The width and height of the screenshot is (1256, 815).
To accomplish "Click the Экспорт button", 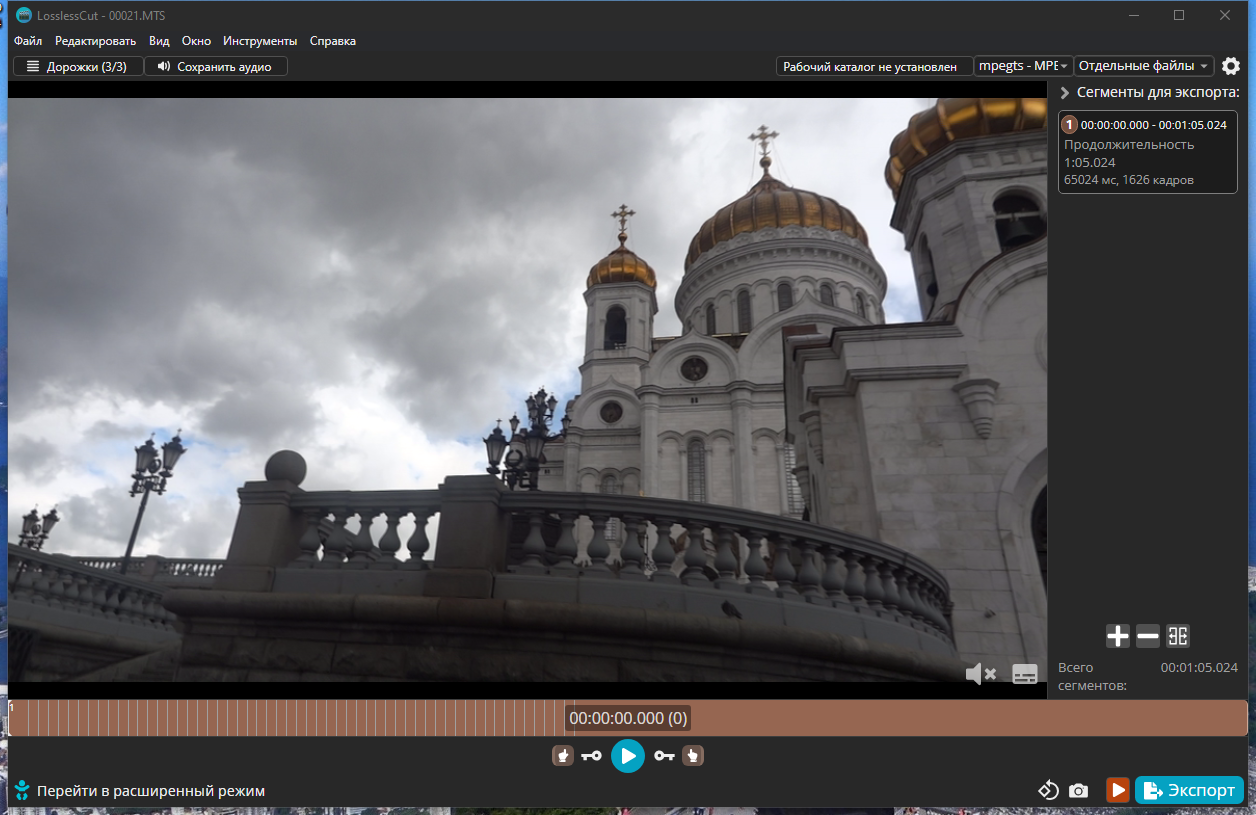I will (x=1189, y=790).
